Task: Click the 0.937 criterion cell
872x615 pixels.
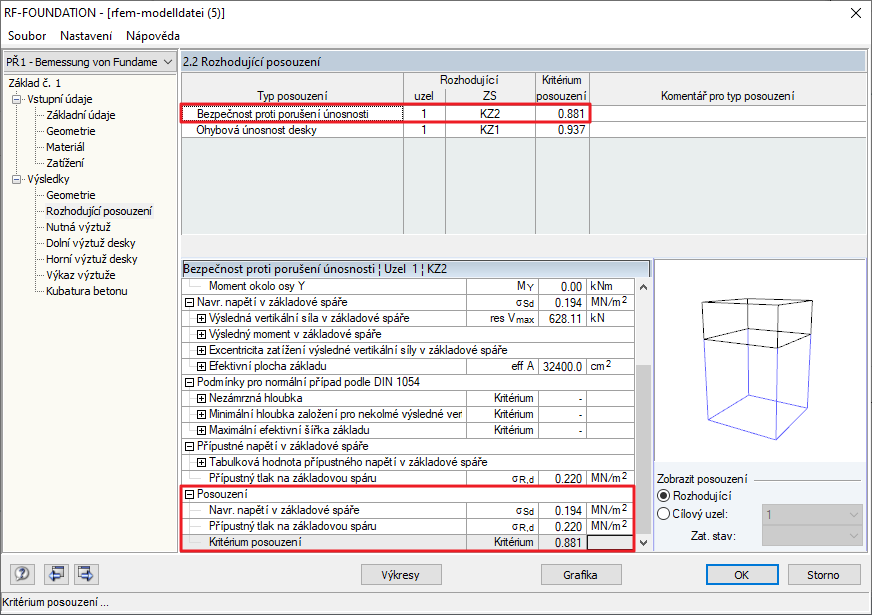Action: [562, 130]
